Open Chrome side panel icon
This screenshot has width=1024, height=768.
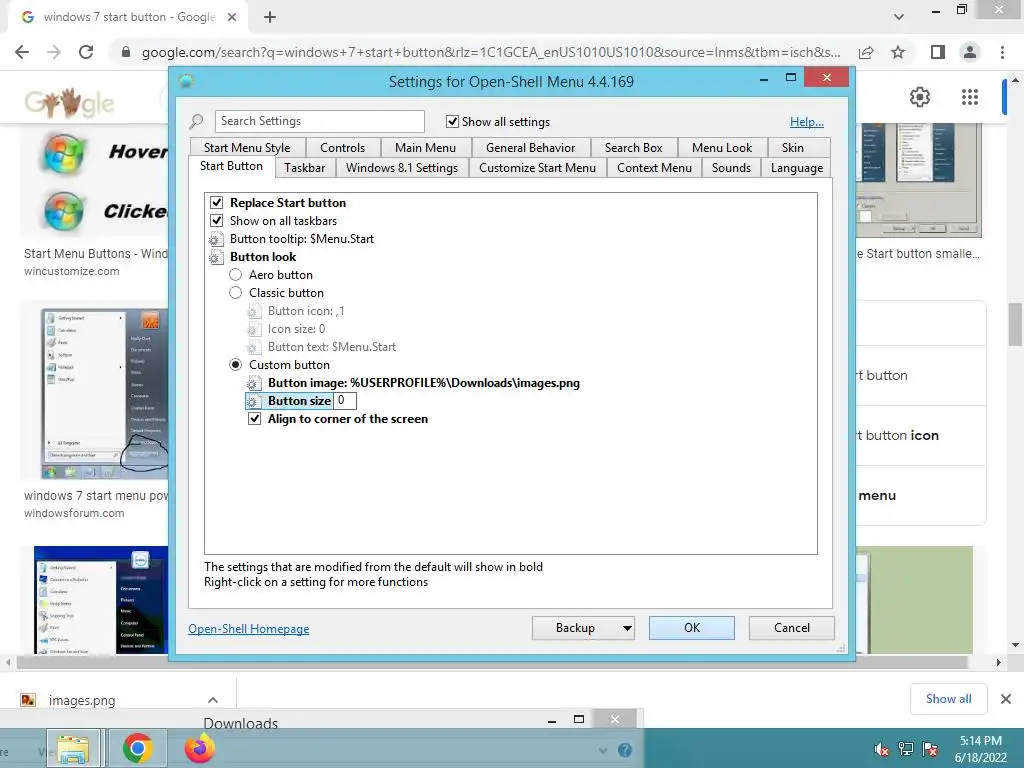tap(938, 52)
